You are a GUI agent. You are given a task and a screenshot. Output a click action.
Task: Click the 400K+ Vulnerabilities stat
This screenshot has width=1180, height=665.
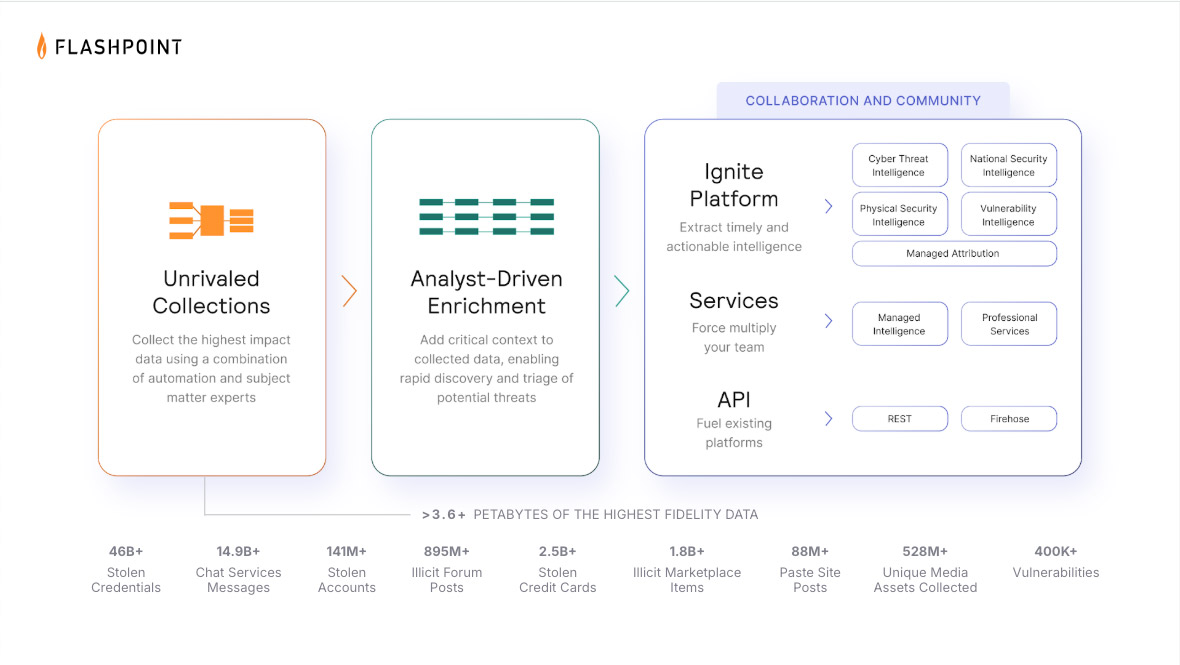[x=1056, y=562]
